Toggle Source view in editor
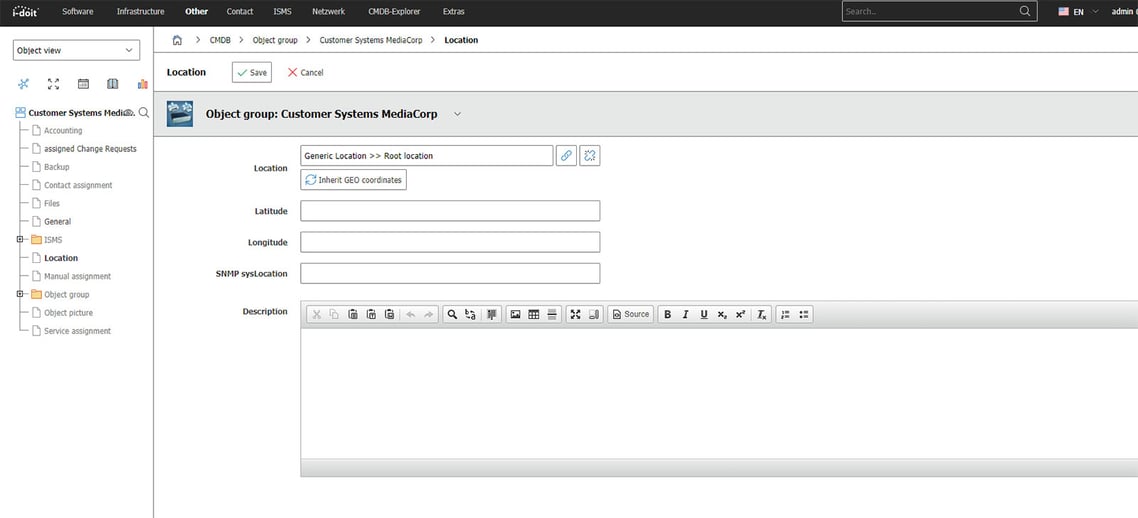The width and height of the screenshot is (1138, 518). [x=631, y=314]
